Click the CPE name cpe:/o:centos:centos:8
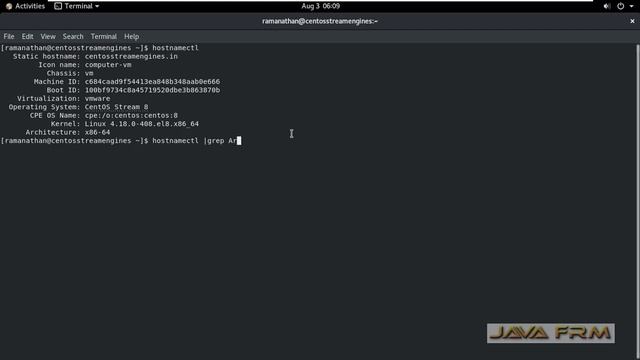This screenshot has height=360, width=640. [131, 116]
